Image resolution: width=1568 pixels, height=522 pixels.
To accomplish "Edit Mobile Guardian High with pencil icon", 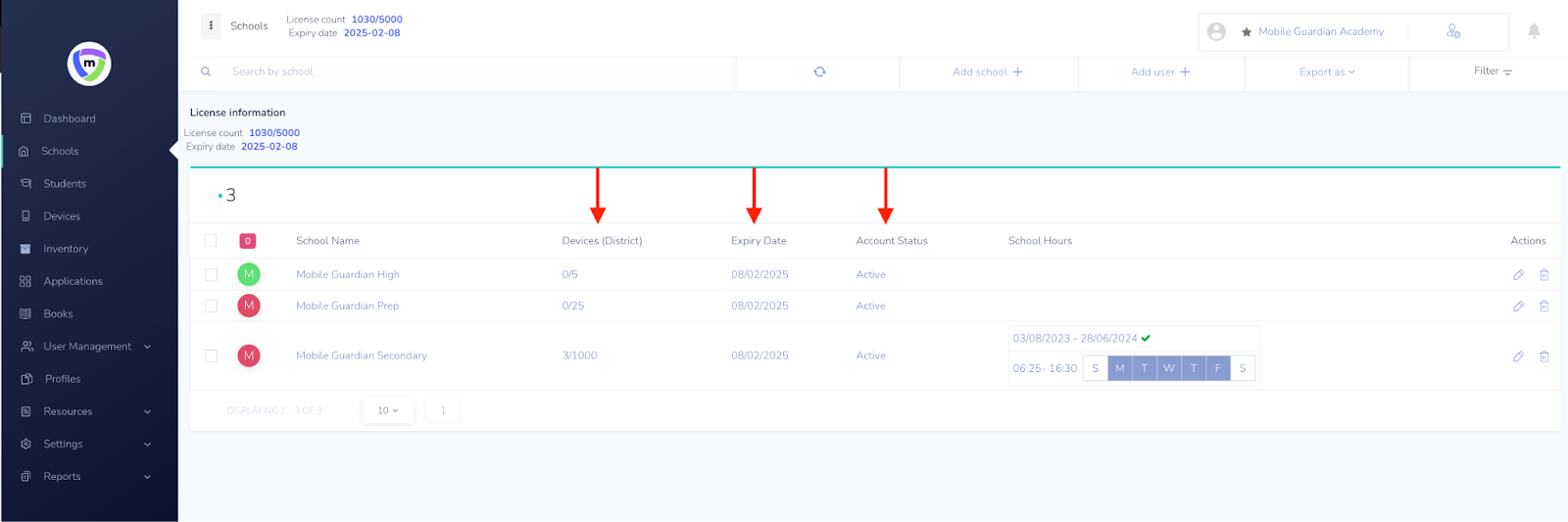I will (x=1518, y=275).
